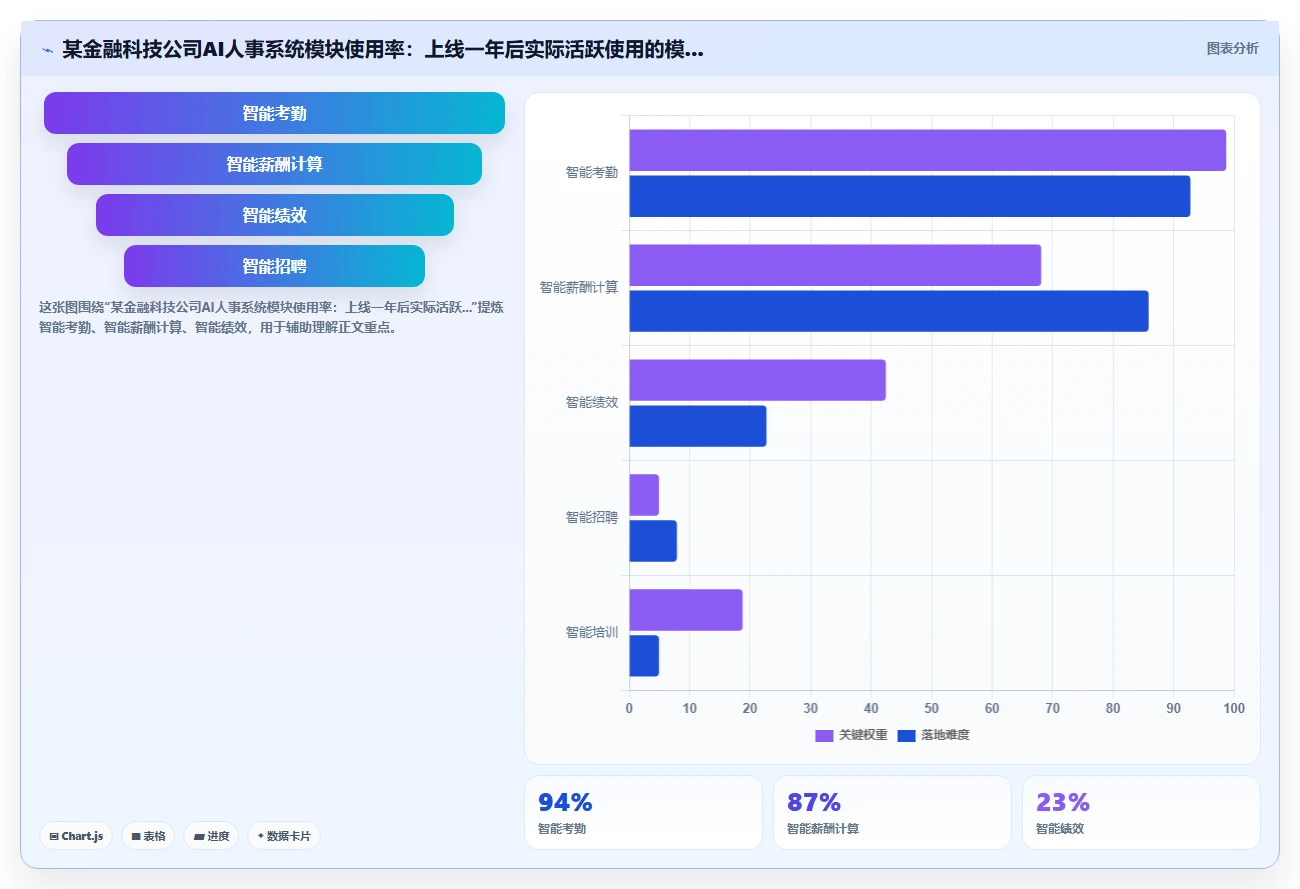Click the purple 智能薪酬计算 bar
This screenshot has height=889, width=1300.
tap(835, 265)
